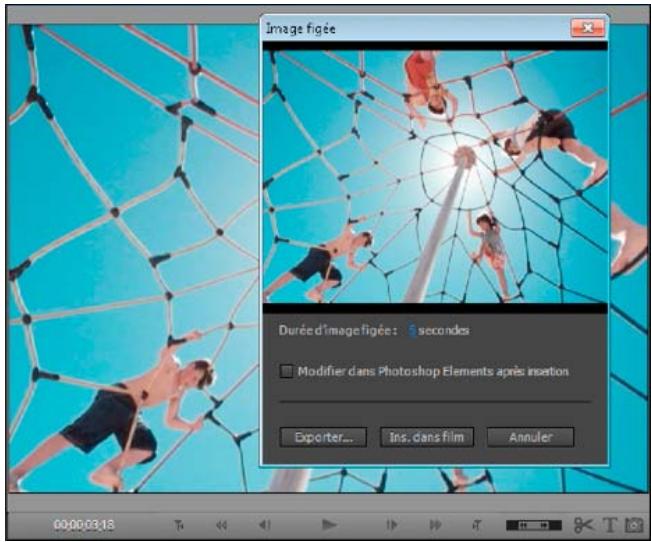Play the clip in monitor
Screen dimensions: 651x542
[x=329, y=525]
